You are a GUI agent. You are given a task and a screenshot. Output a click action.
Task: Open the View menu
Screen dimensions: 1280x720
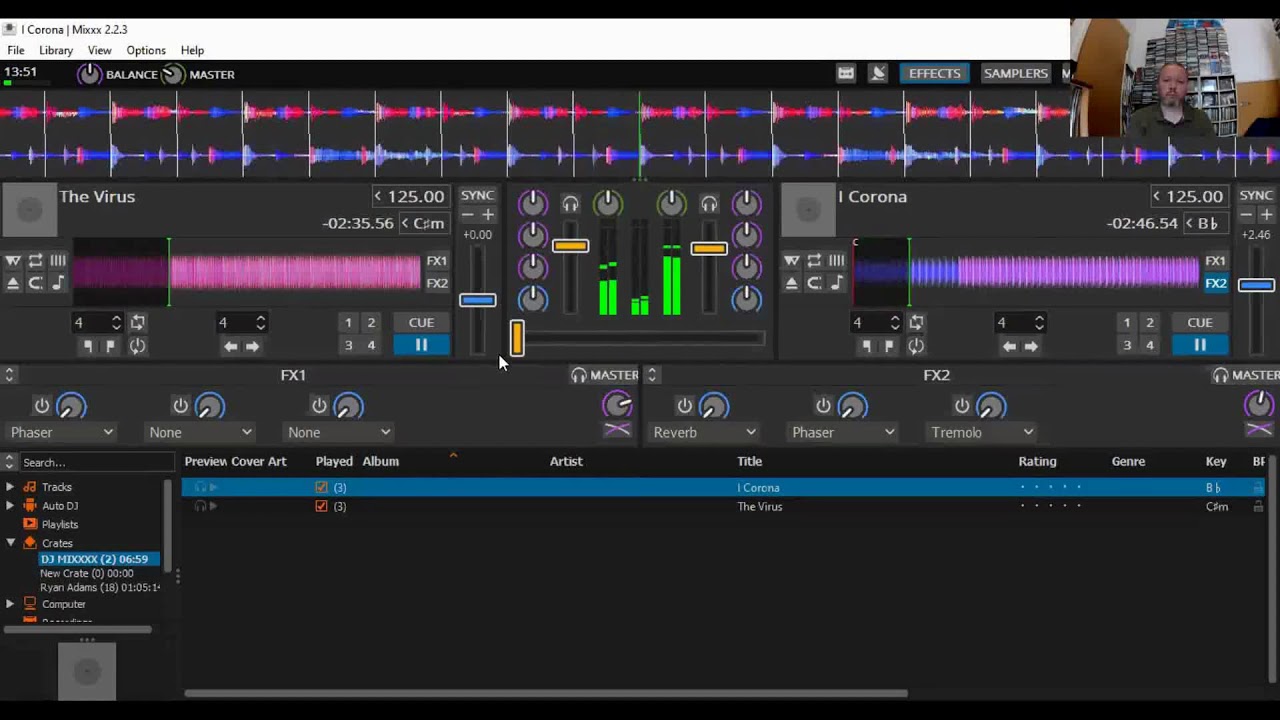pos(99,50)
